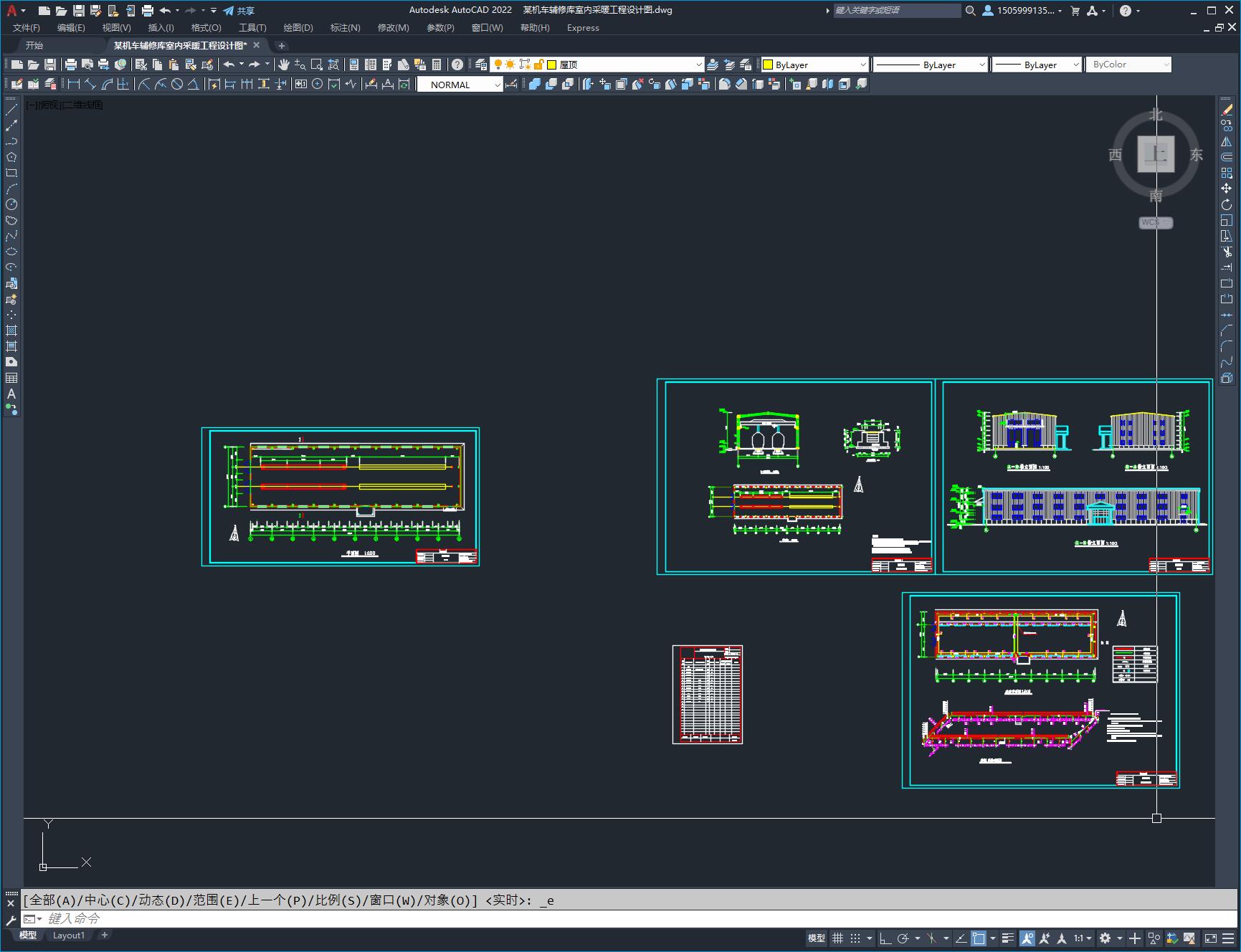Open the Hatch tool
Image resolution: width=1241 pixels, height=952 pixels.
click(x=11, y=330)
